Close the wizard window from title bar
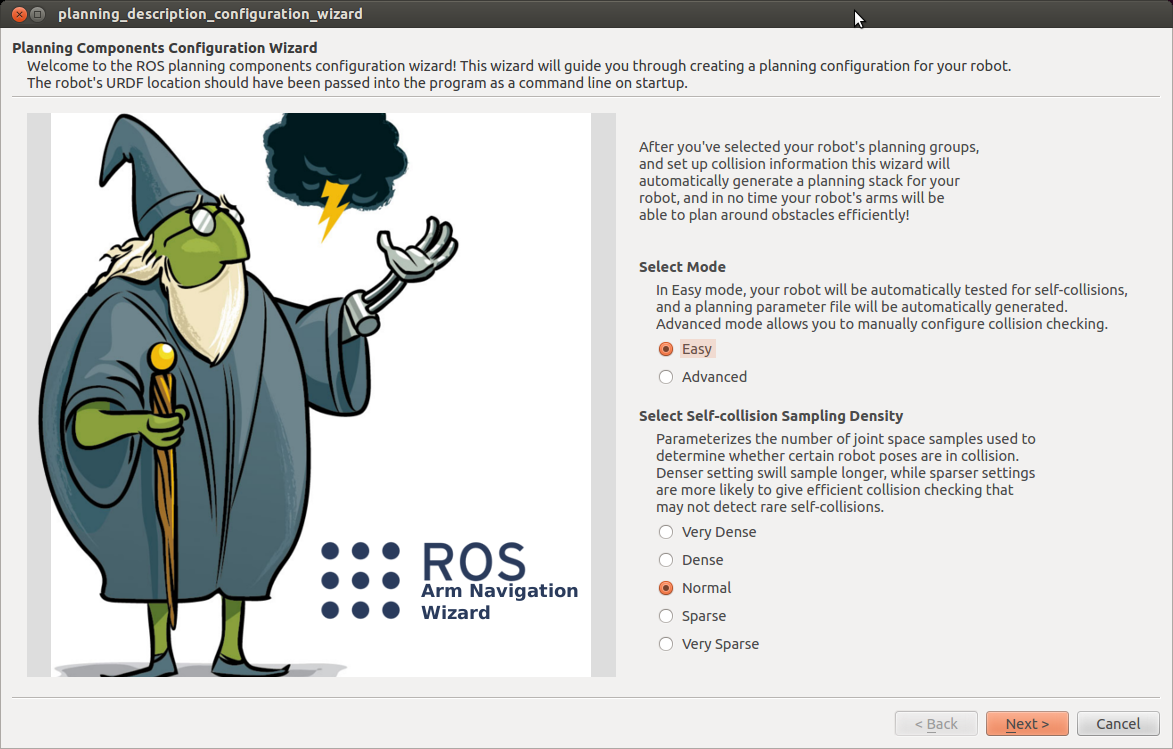Viewport: 1173px width, 749px height. point(17,14)
